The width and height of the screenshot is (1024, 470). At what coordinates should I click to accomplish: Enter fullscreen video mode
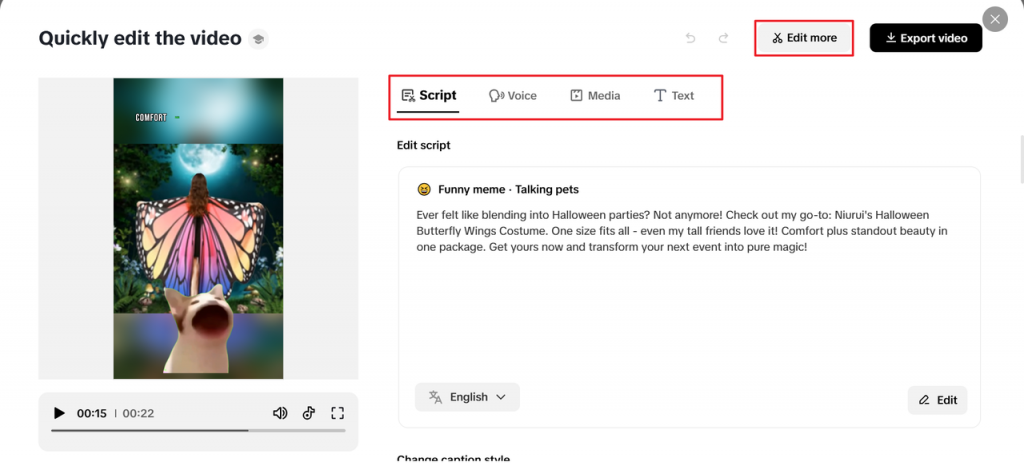click(x=337, y=413)
